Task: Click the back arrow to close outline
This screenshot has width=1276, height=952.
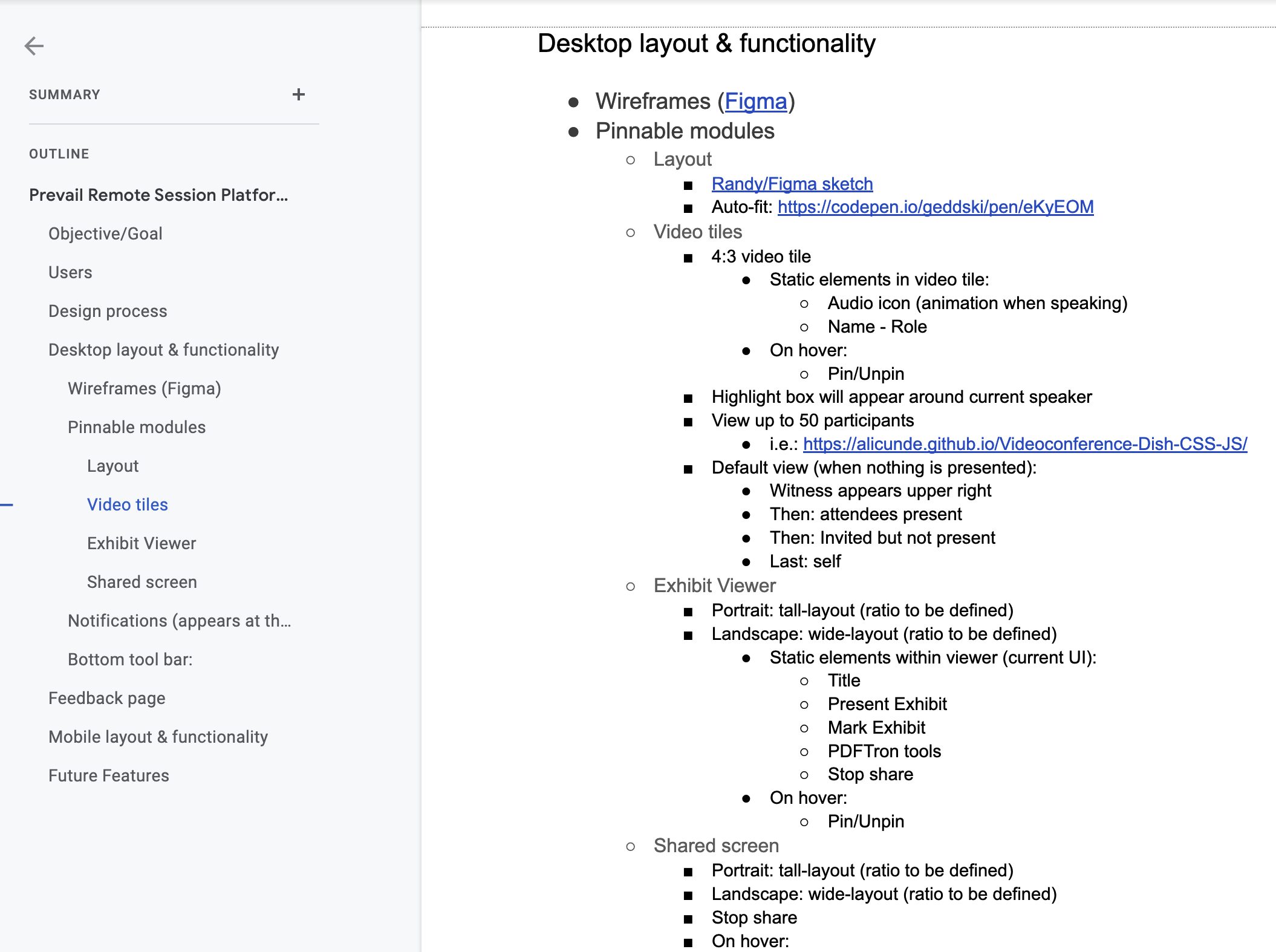Action: coord(34,46)
